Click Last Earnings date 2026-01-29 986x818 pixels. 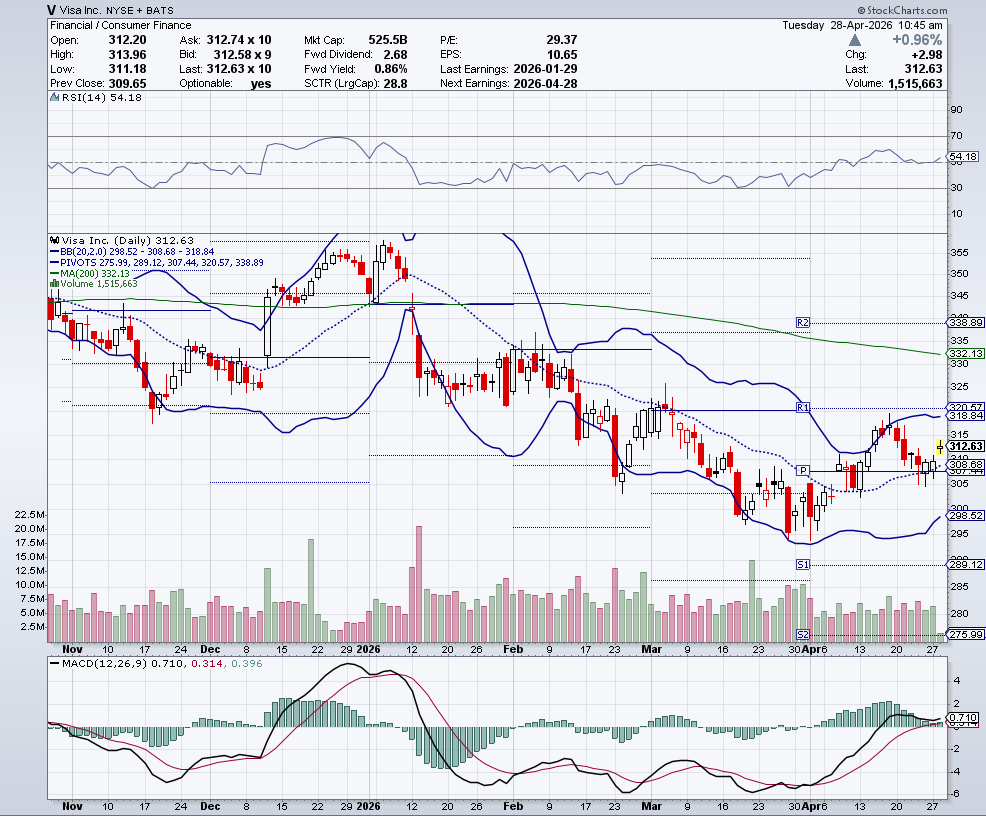pyautogui.click(x=545, y=69)
